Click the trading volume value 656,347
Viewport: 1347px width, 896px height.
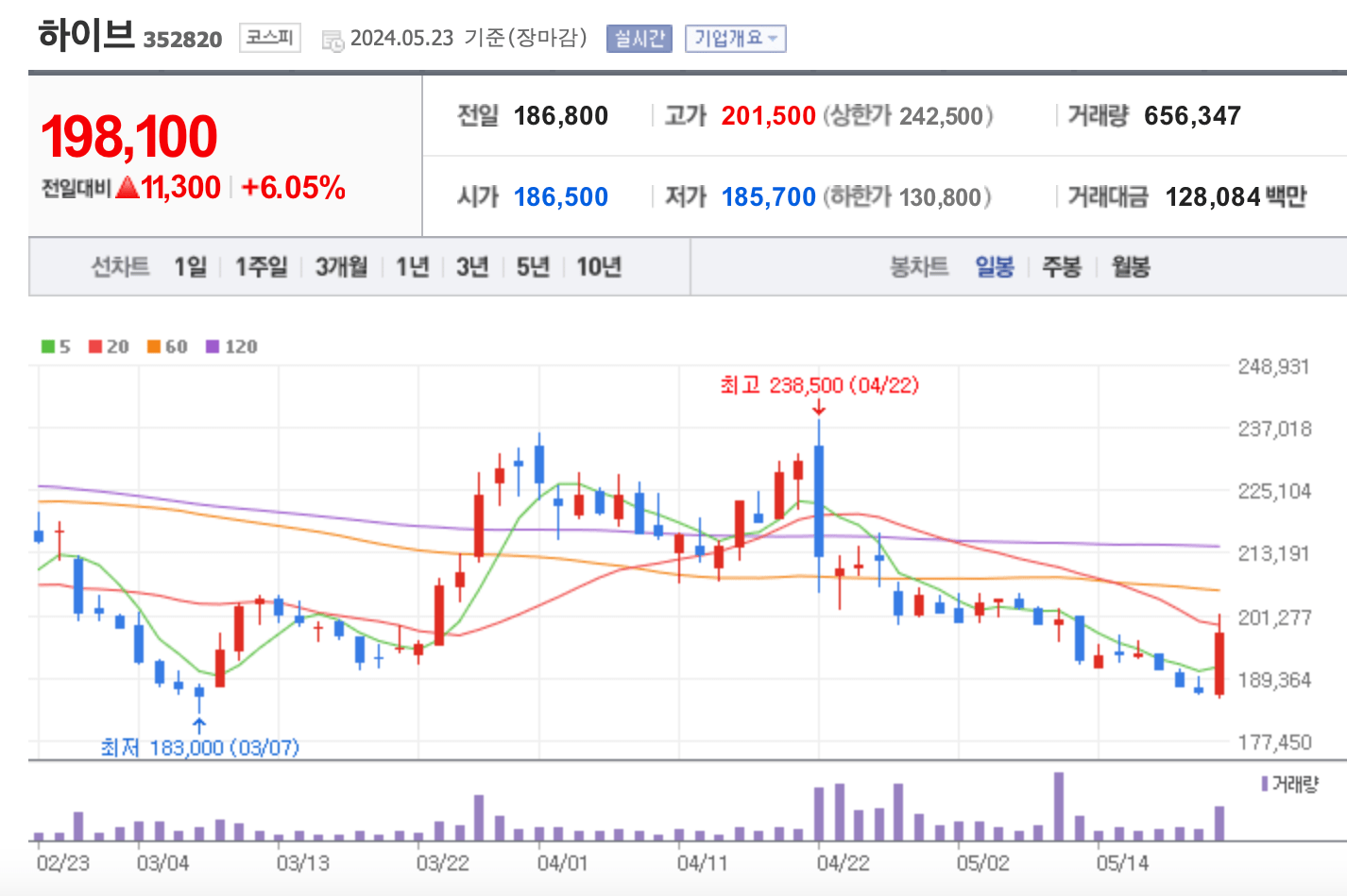tap(1192, 116)
